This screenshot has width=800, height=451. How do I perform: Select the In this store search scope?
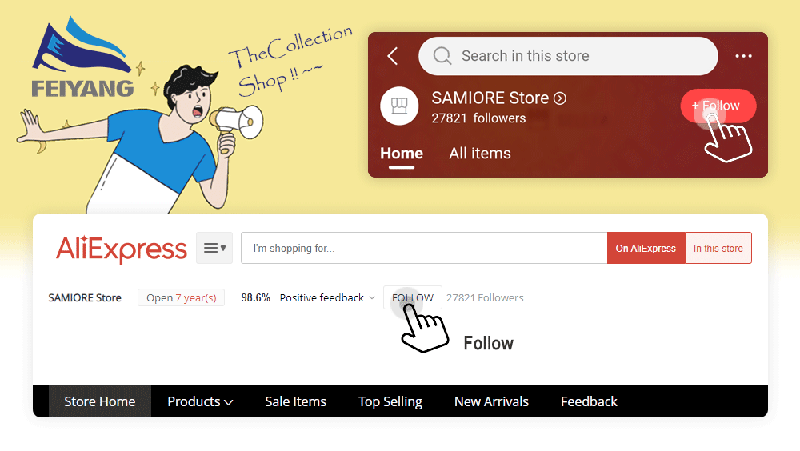point(718,248)
